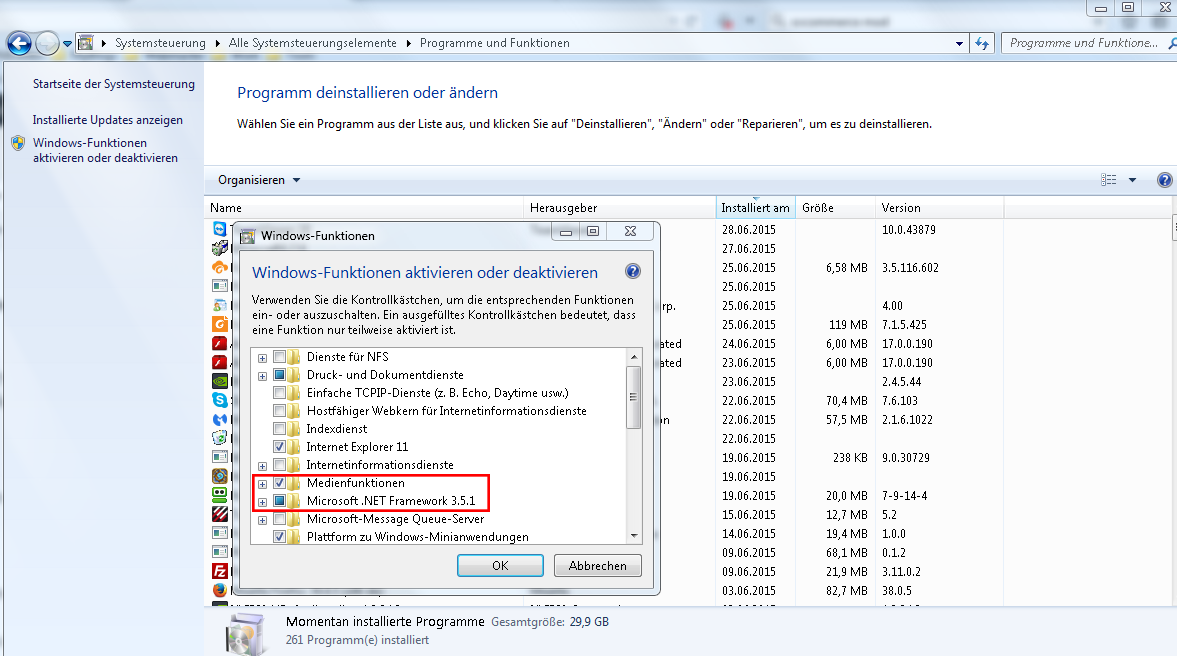
Task: Click the features list scroll-up arrow
Action: click(634, 357)
